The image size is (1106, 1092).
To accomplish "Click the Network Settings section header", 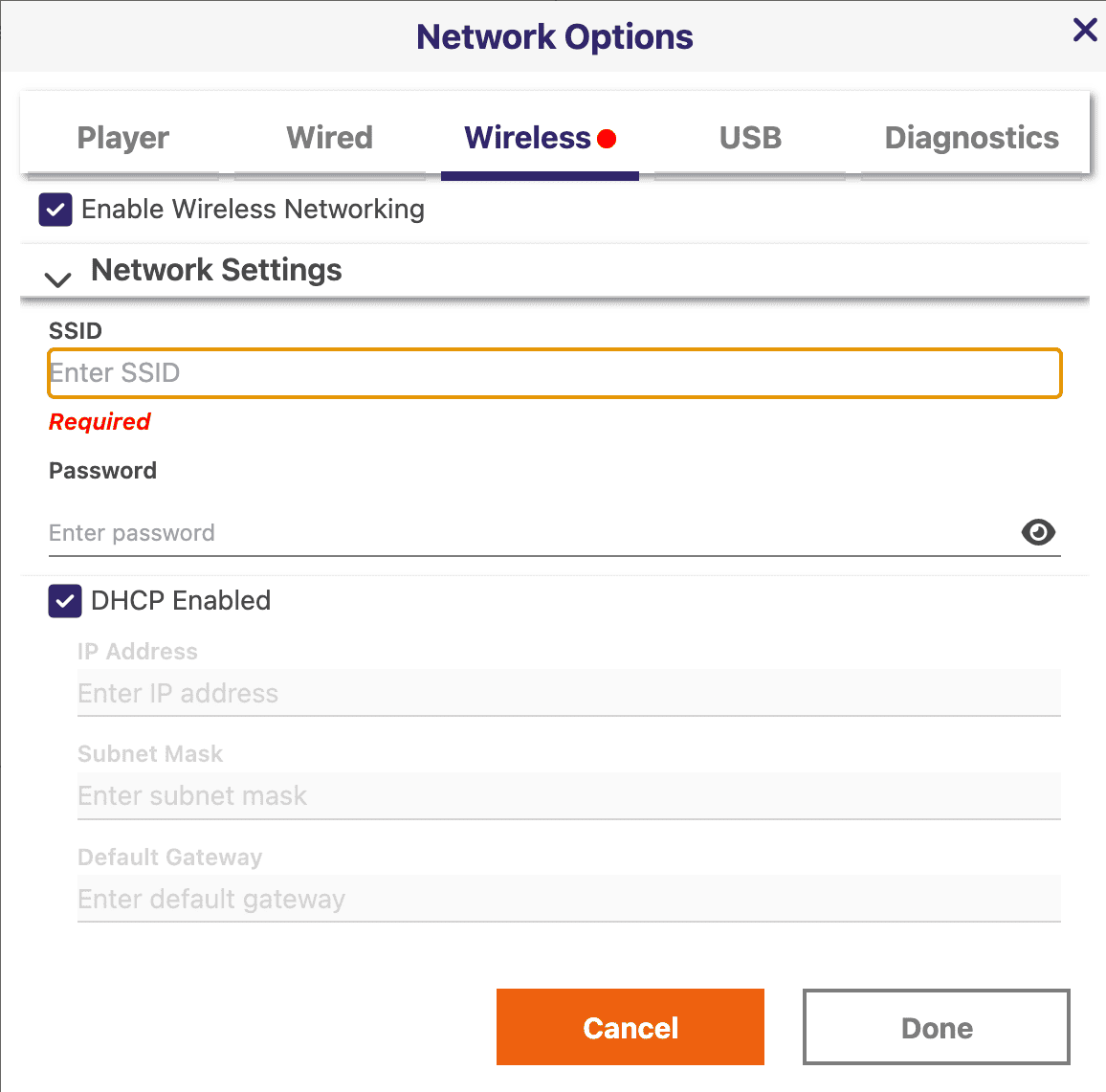I will pyautogui.click(x=216, y=270).
